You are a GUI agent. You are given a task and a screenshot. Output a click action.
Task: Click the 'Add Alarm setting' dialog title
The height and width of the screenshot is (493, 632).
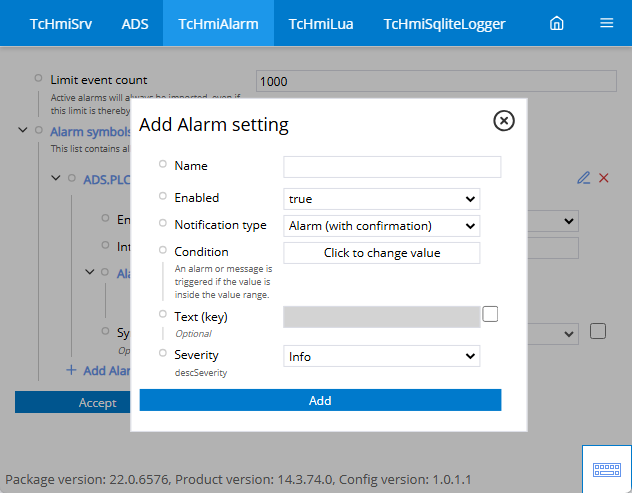click(x=214, y=124)
